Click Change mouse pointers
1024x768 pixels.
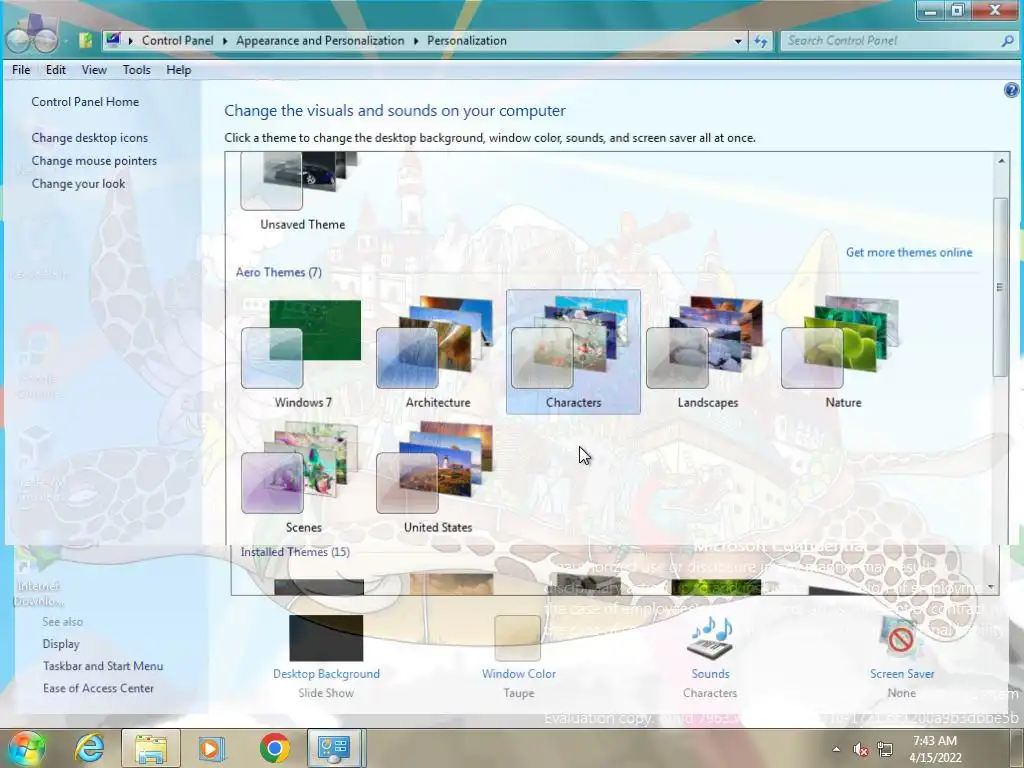pos(94,161)
